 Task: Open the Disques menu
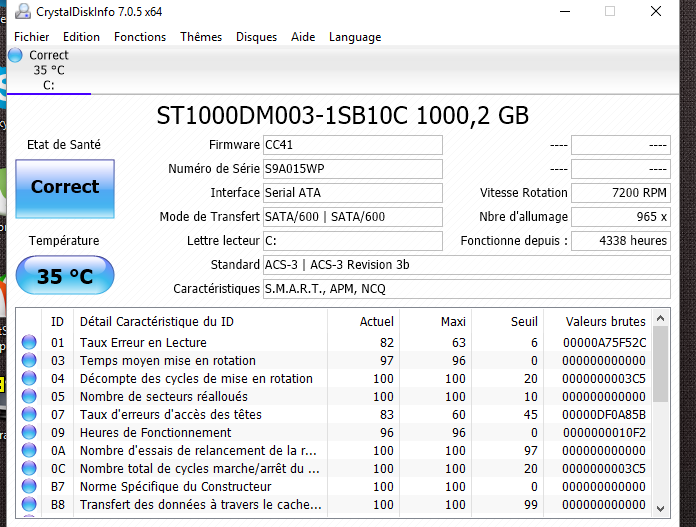[x=257, y=37]
